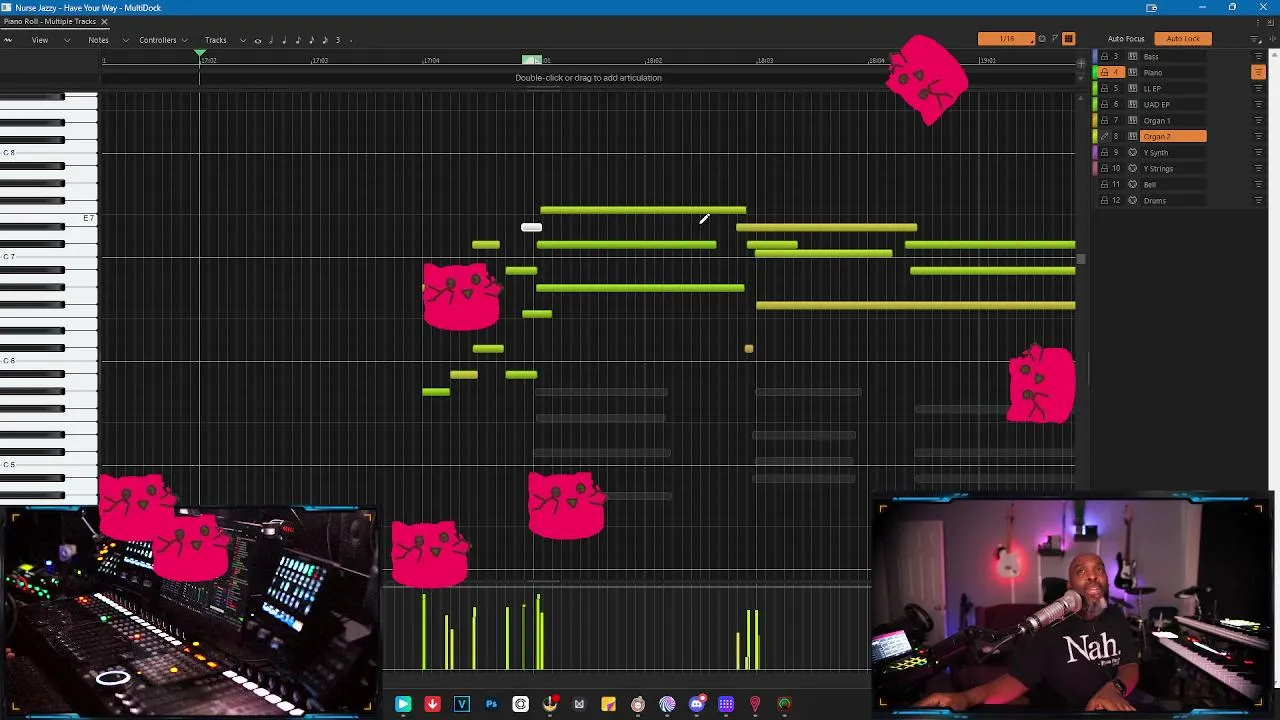Click the Y Synth track purple color strip

click(x=1095, y=152)
